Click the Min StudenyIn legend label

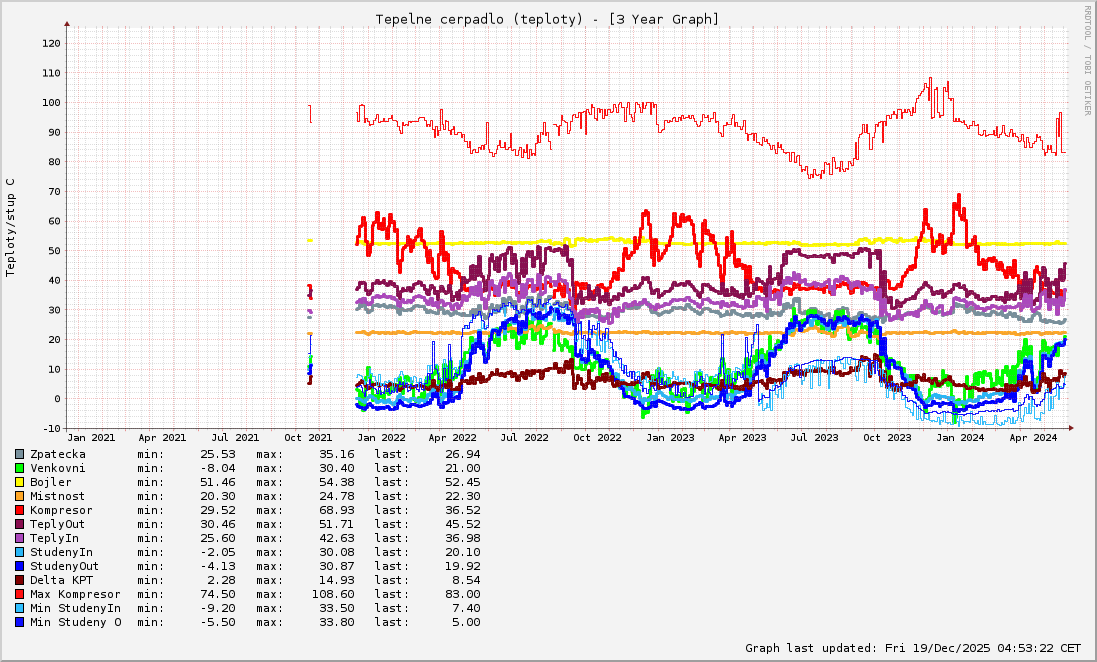tap(75, 608)
